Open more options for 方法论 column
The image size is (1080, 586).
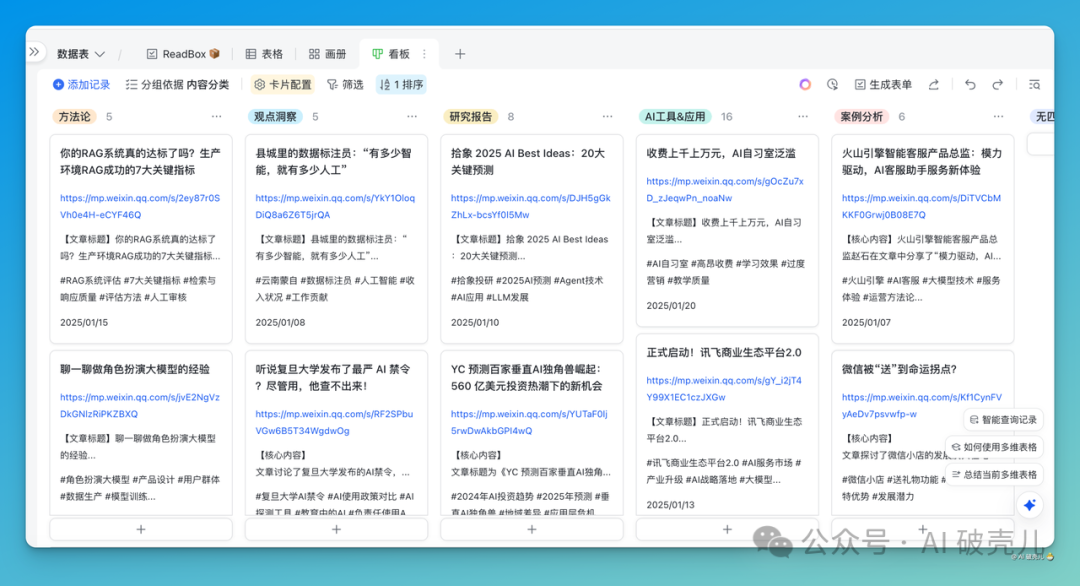216,117
